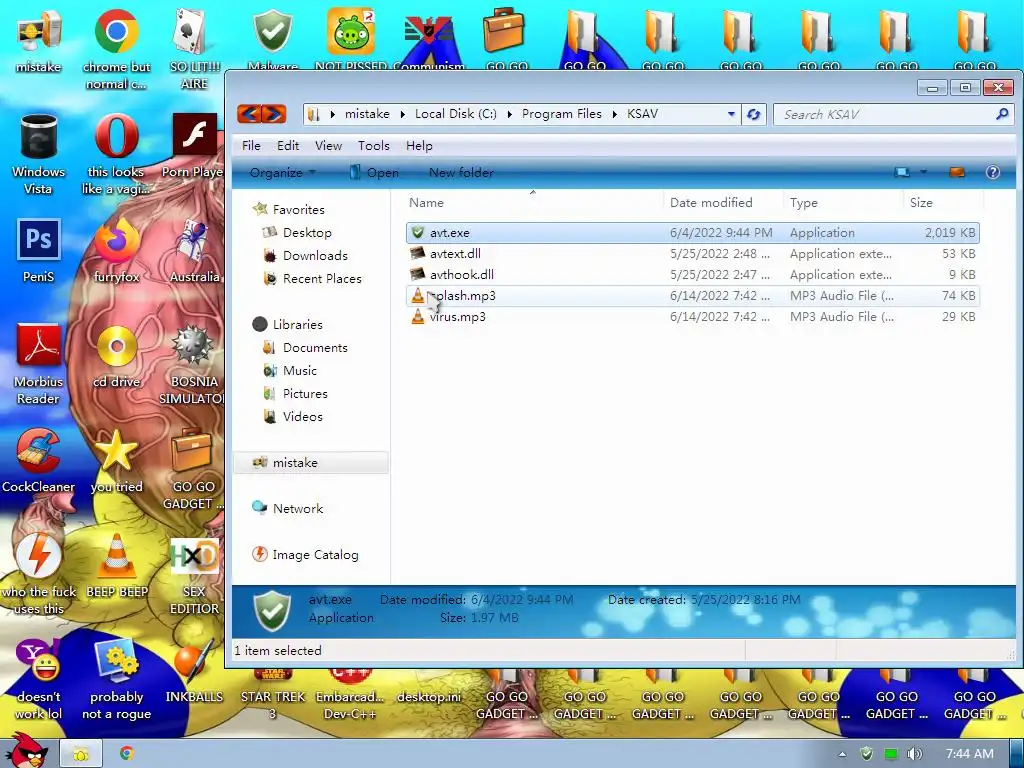Open Image Catalog in navigation pane
Image resolution: width=1024 pixels, height=768 pixels.
[306, 554]
